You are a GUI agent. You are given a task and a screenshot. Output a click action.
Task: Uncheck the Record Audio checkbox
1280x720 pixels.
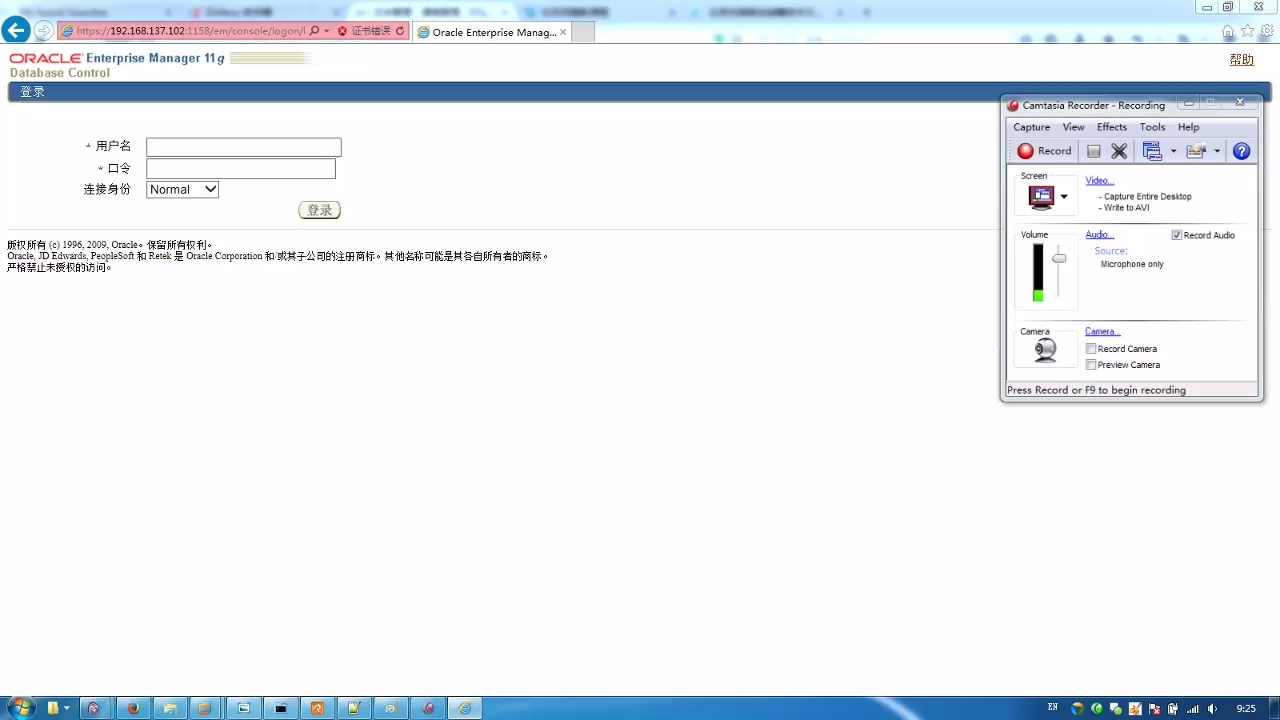click(1176, 235)
